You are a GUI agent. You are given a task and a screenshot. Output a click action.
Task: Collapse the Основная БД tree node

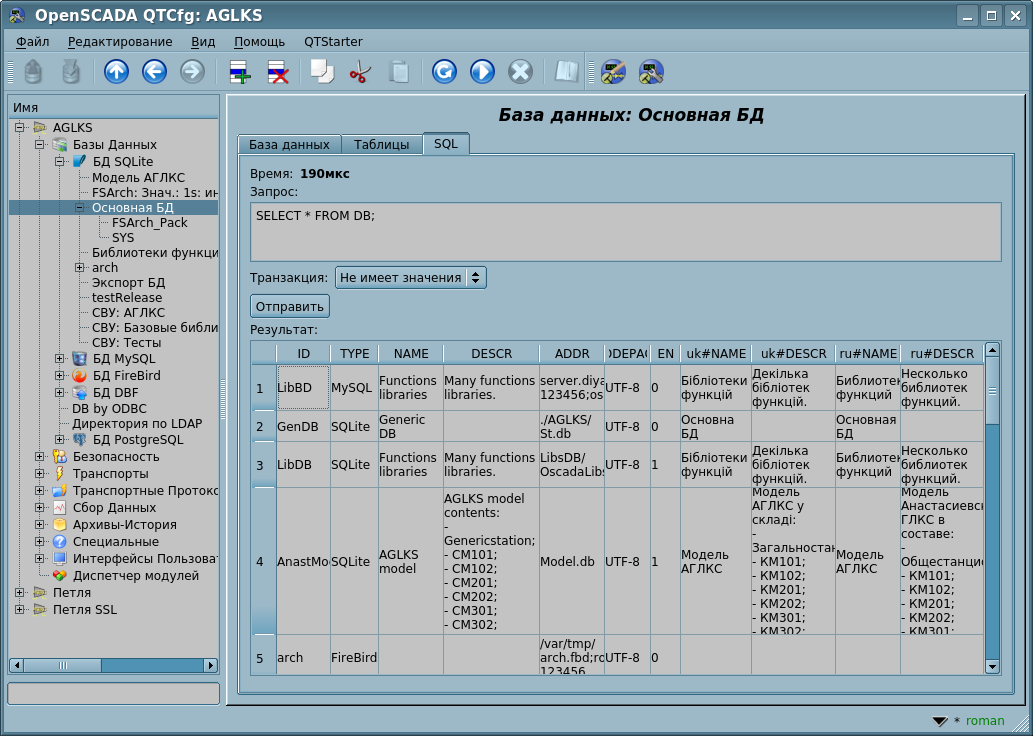pos(80,208)
